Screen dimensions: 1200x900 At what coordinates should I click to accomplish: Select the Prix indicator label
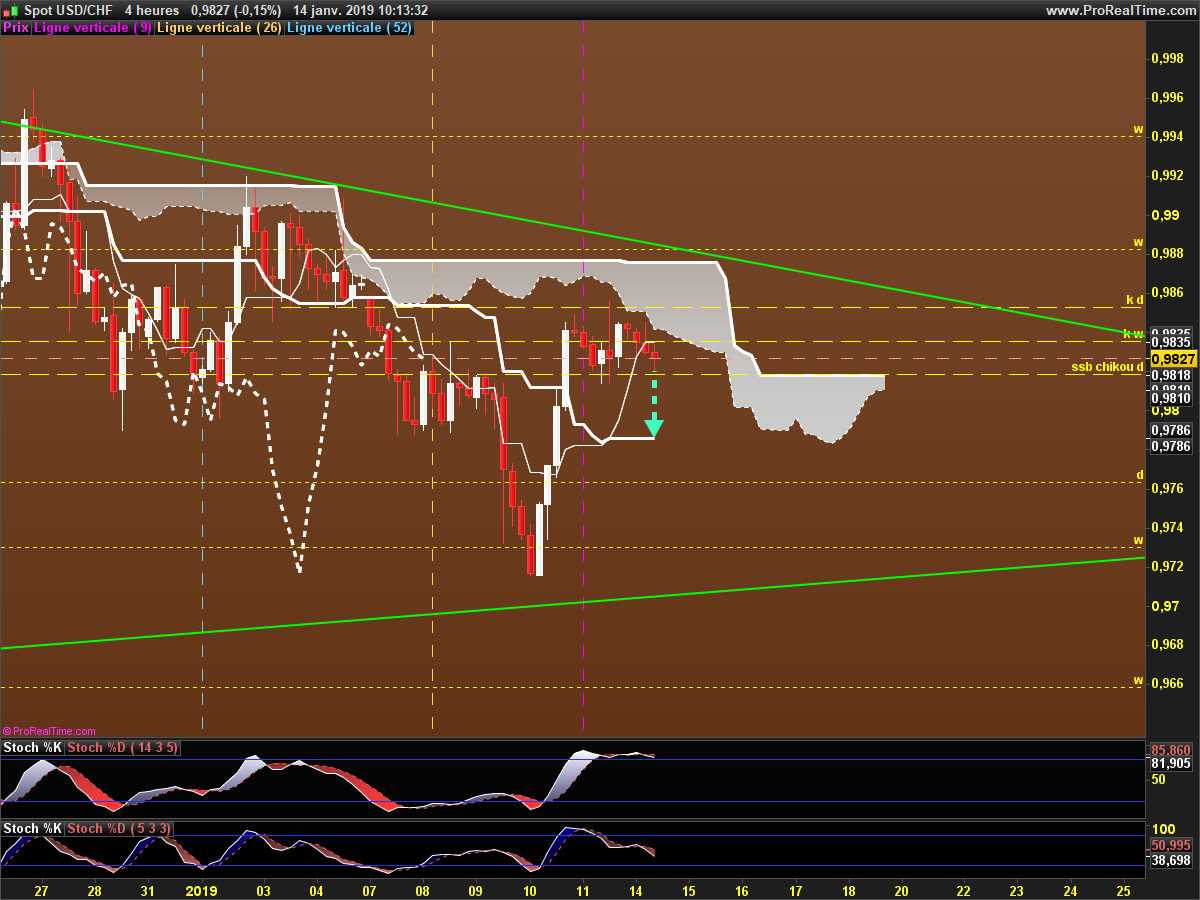tap(16, 28)
